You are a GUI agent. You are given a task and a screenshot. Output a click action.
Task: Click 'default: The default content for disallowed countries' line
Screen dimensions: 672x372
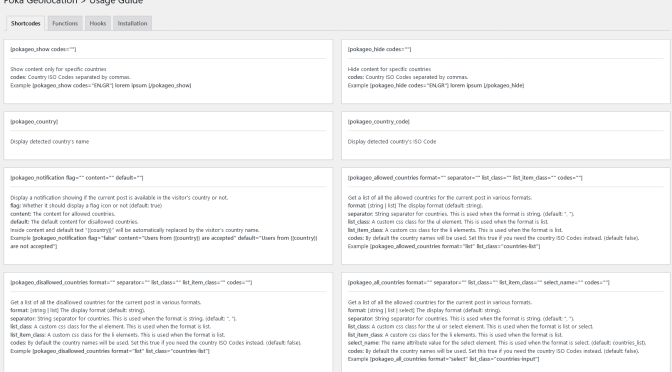pyautogui.click(x=74, y=222)
